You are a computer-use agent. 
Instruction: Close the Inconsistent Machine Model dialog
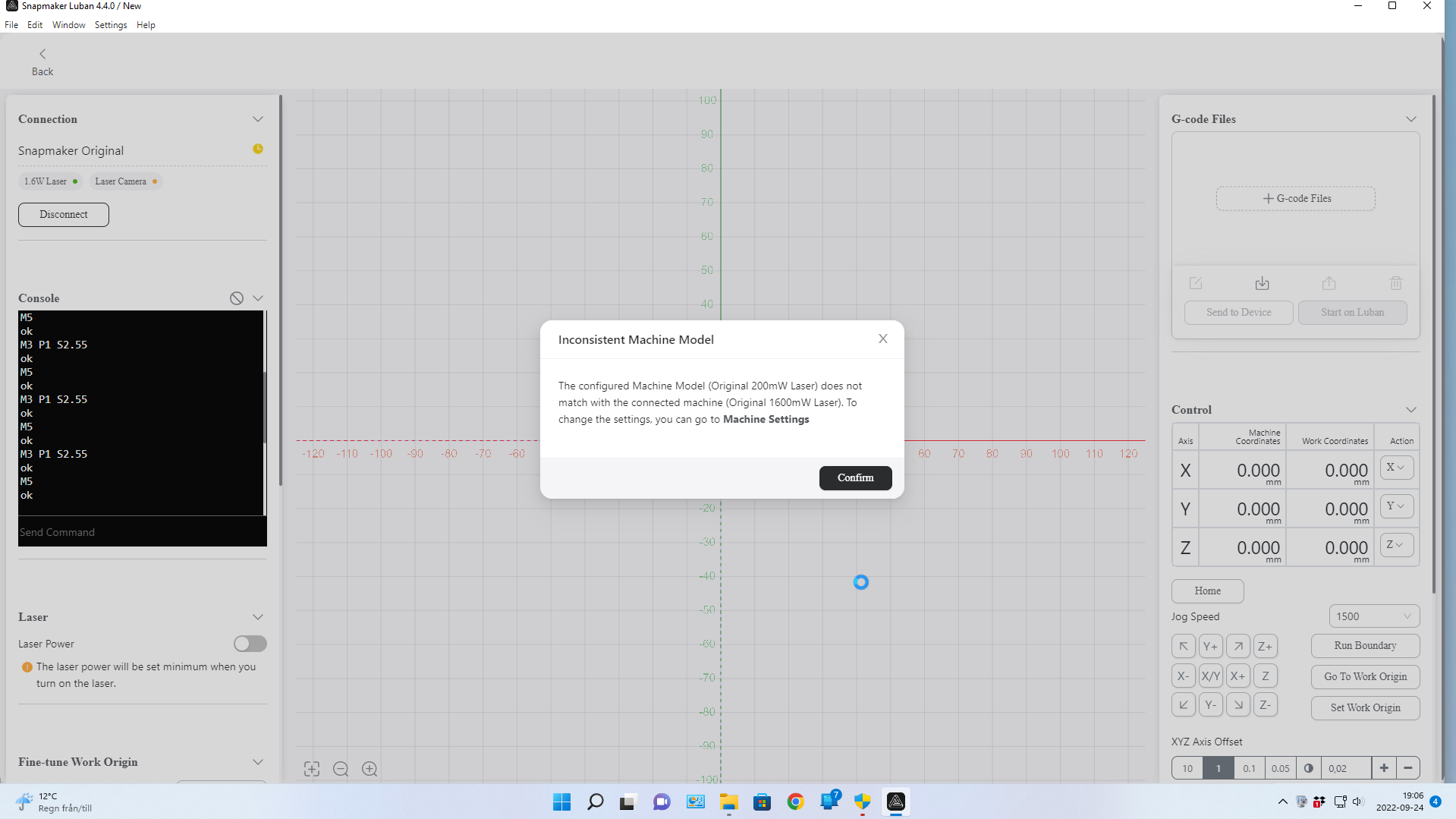882,339
